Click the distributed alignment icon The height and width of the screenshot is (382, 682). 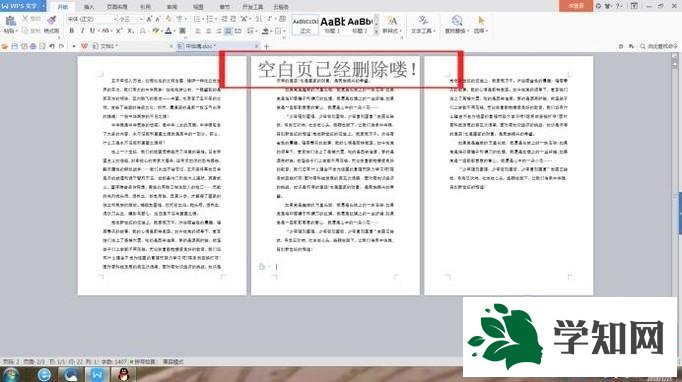click(238, 31)
